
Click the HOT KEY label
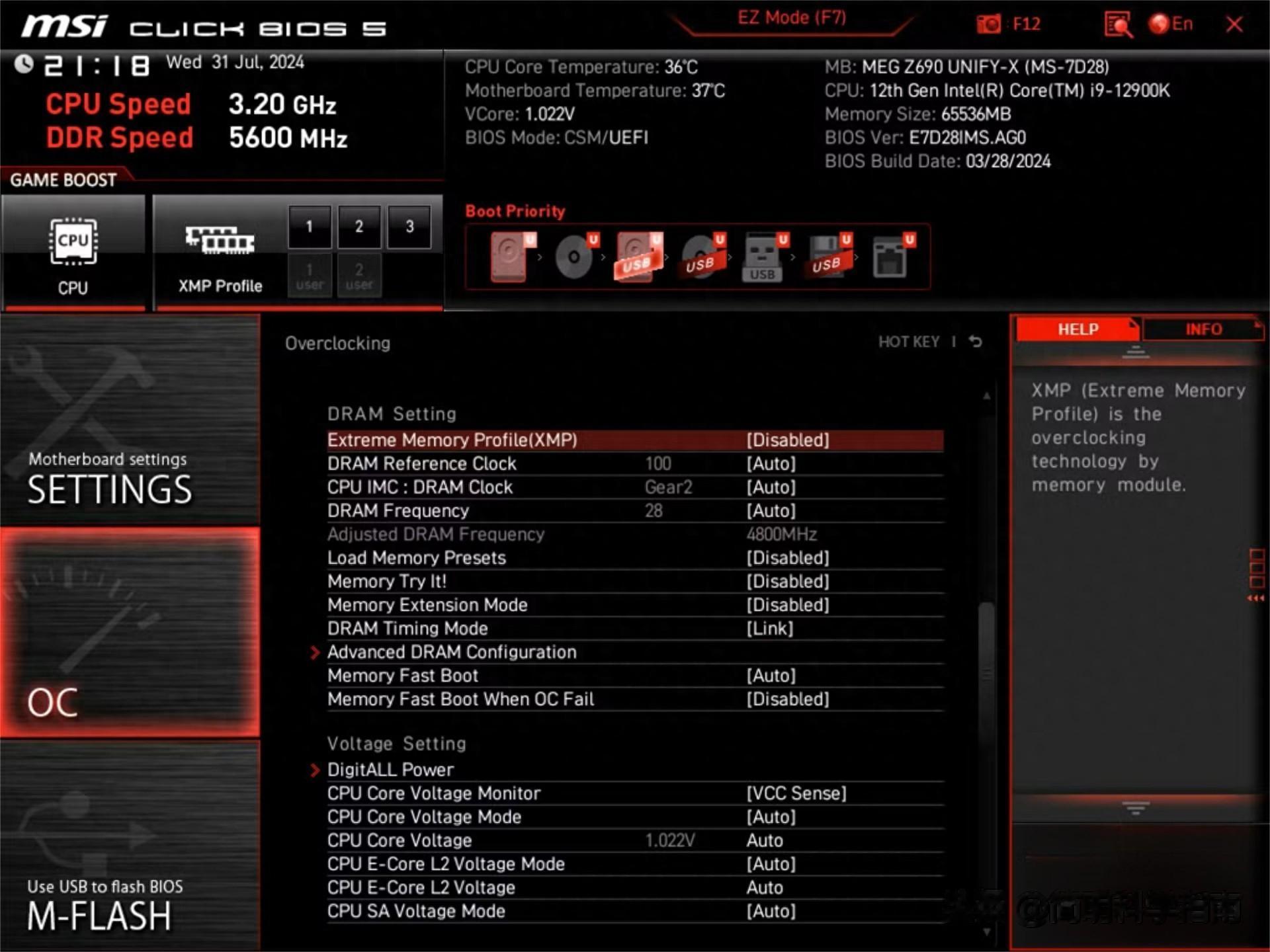point(908,342)
